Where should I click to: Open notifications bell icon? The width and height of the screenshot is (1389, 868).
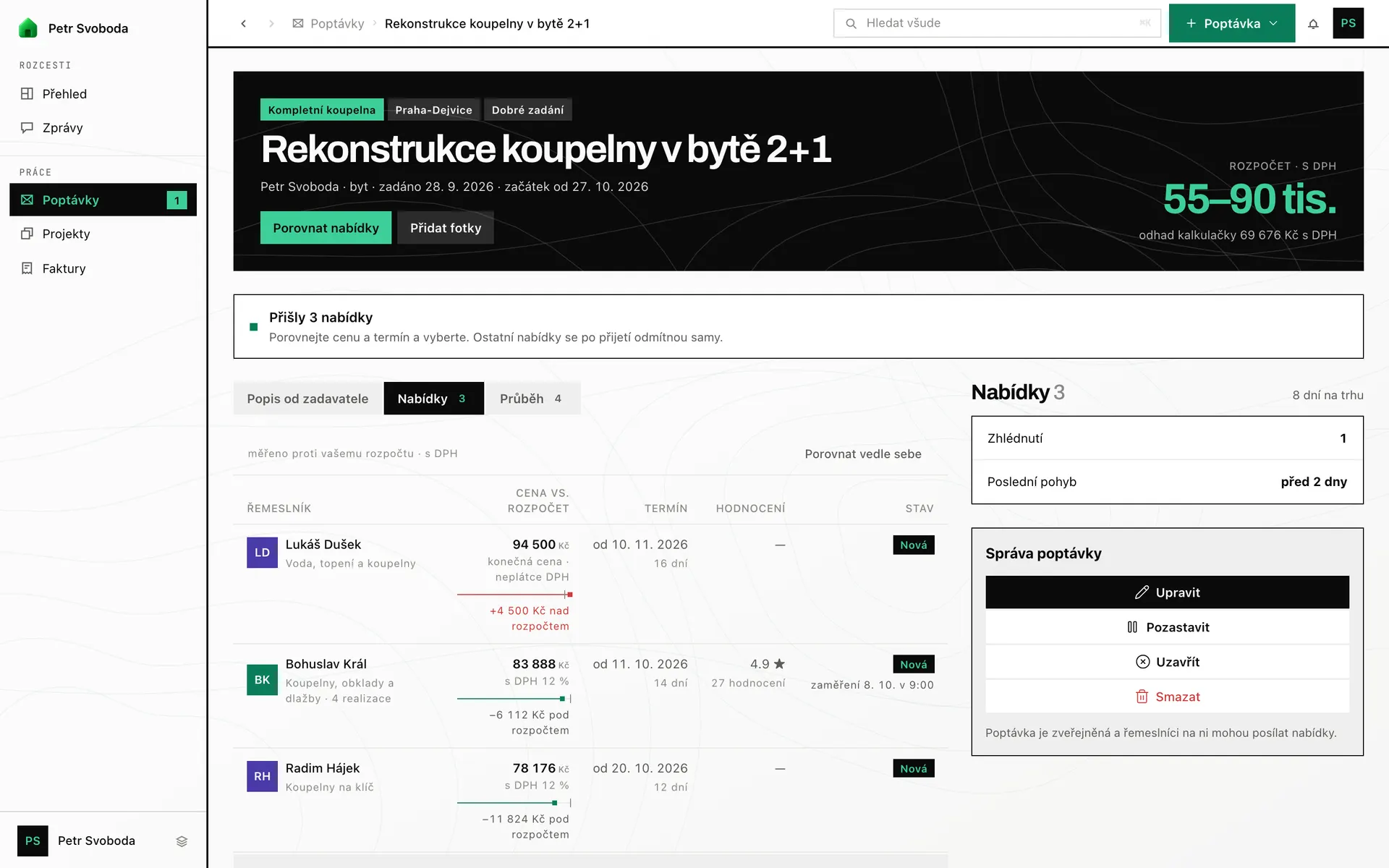click(x=1313, y=24)
